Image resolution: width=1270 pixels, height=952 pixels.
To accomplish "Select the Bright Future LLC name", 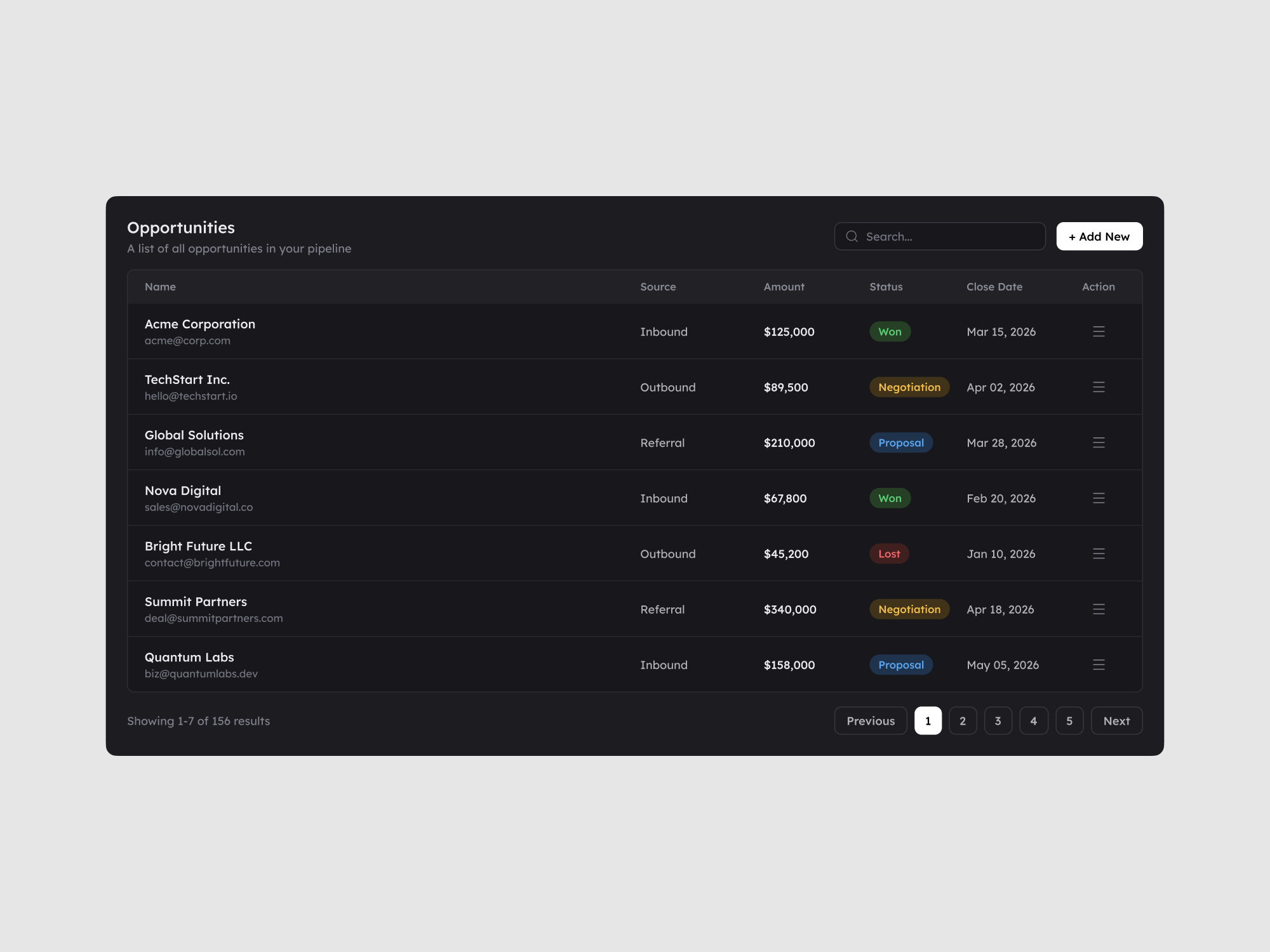I will [198, 546].
